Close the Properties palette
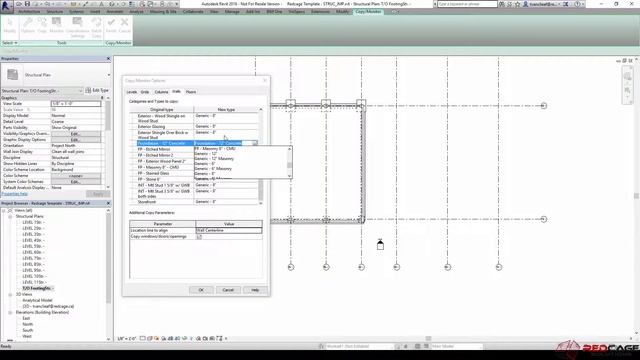The image size is (640, 360). pos(108,59)
